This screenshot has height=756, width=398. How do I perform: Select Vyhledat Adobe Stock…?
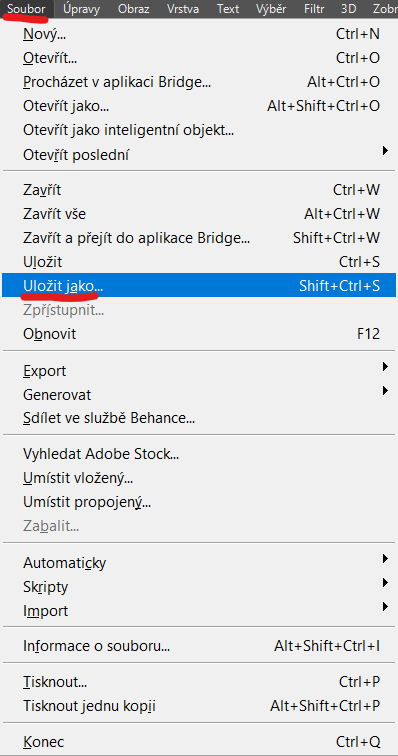pyautogui.click(x=199, y=454)
